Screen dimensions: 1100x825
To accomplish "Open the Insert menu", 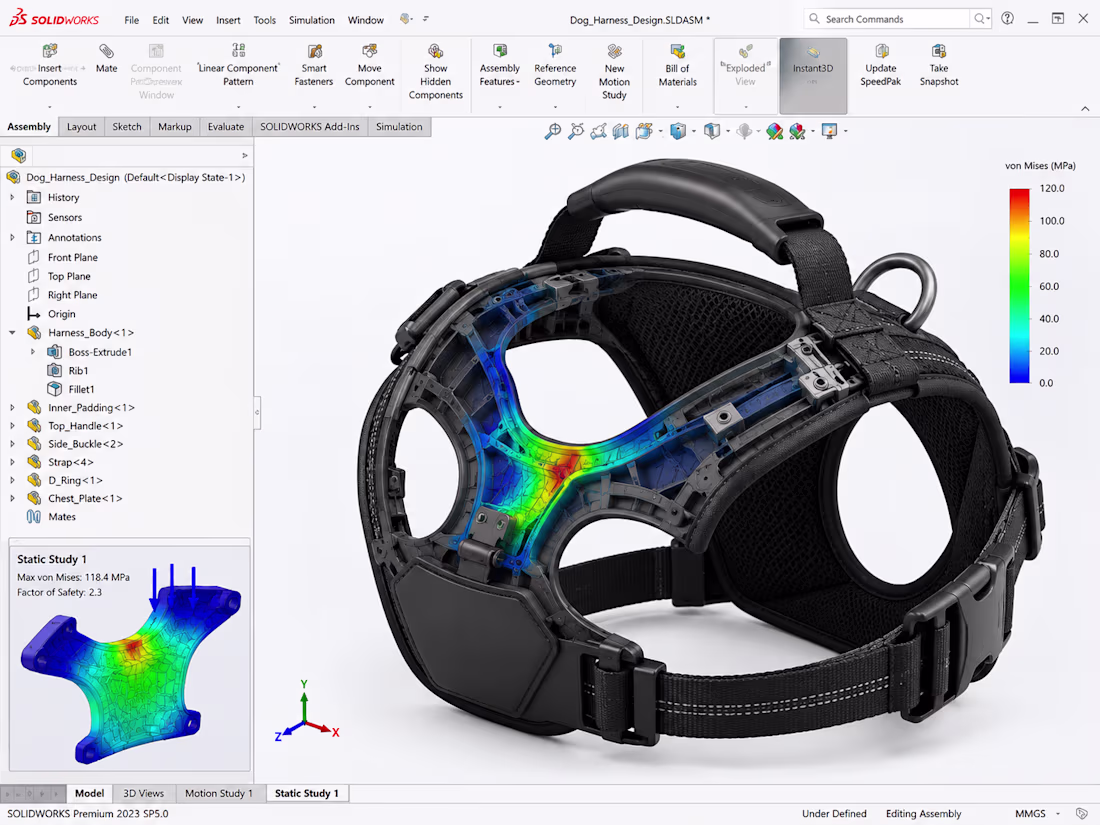I will coord(228,20).
